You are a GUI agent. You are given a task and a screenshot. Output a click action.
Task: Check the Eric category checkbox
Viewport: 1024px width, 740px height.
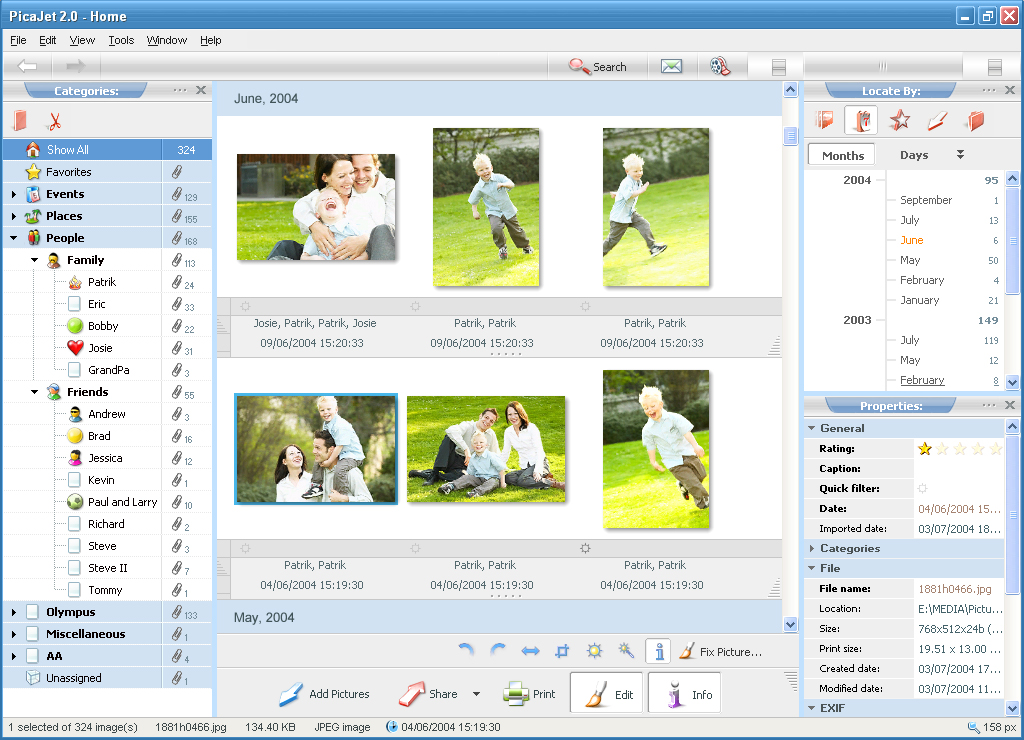pos(75,304)
